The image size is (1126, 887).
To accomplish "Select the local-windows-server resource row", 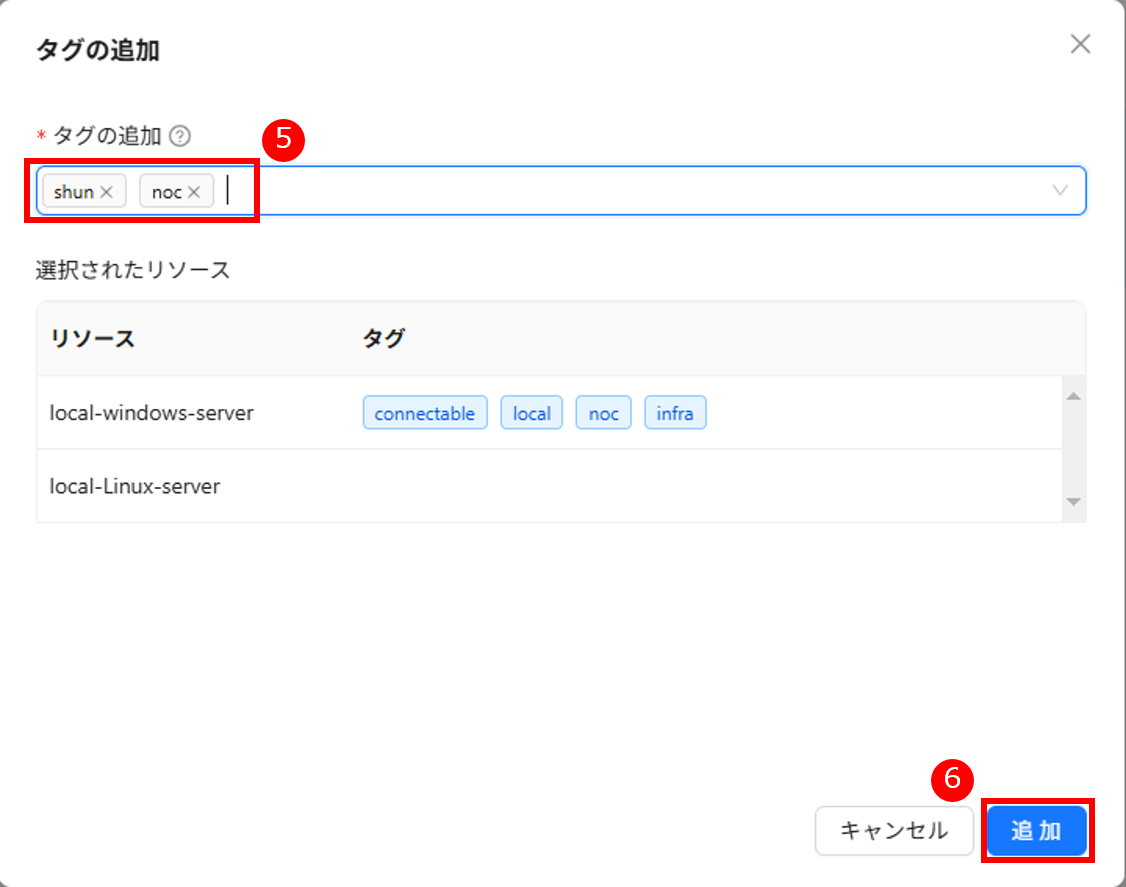I will point(152,412).
